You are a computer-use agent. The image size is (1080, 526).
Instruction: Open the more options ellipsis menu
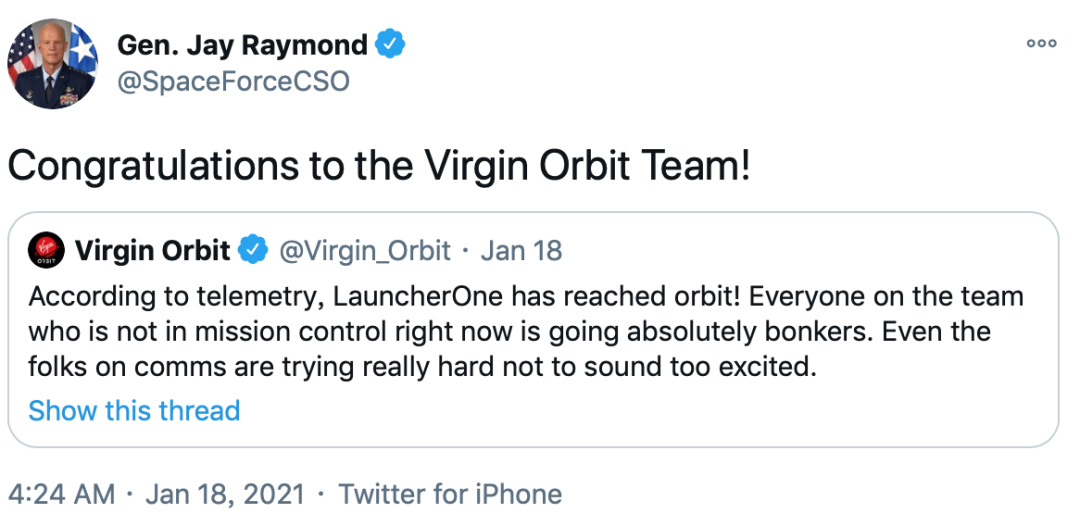tap(1041, 43)
